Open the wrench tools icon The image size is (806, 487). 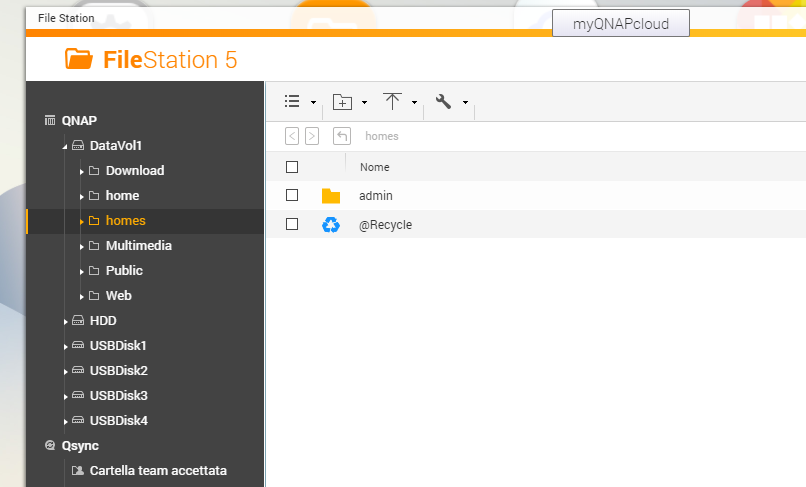[x=444, y=102]
